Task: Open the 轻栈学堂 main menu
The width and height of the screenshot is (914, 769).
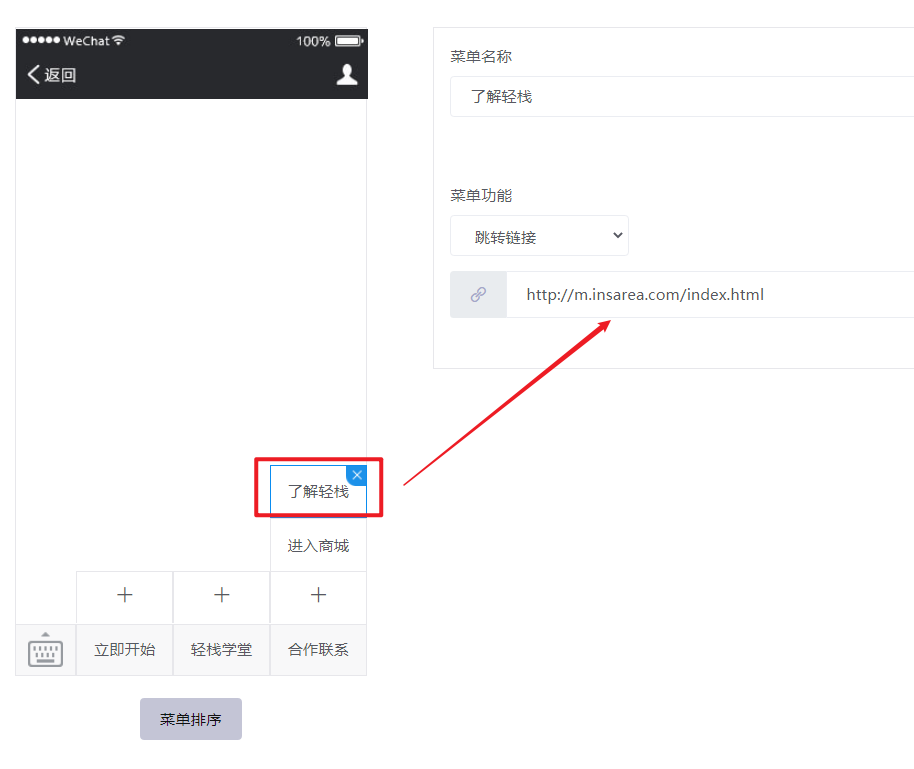Action: pos(222,650)
